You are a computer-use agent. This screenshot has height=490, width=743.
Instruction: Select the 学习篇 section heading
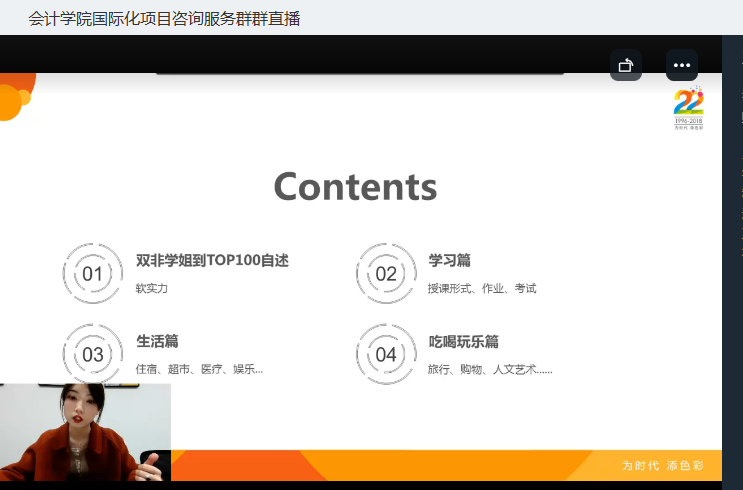pos(449,260)
